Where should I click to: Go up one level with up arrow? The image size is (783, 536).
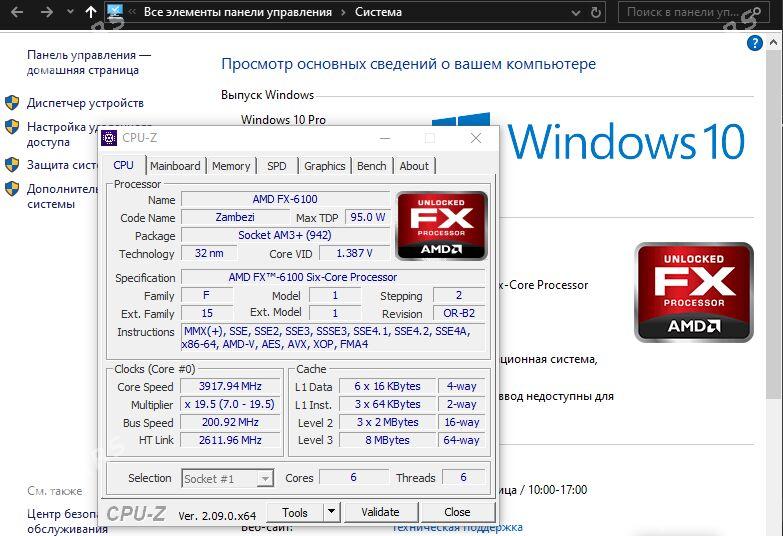(x=92, y=13)
